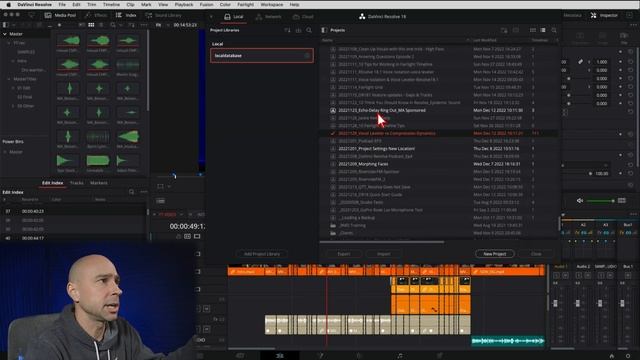
Task: Open the Workspace menu
Action: [x=271, y=4]
